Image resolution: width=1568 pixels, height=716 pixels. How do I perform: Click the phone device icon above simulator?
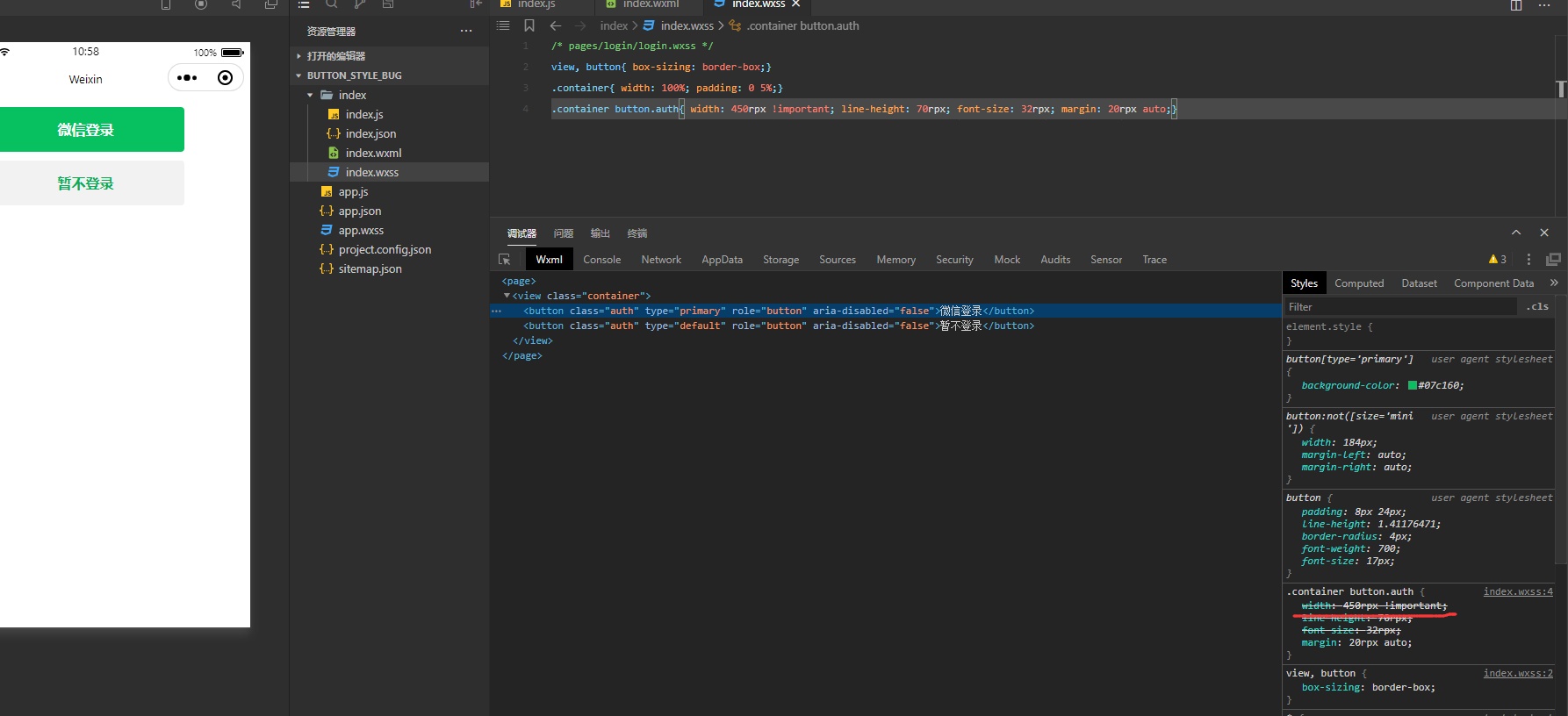pos(166,4)
